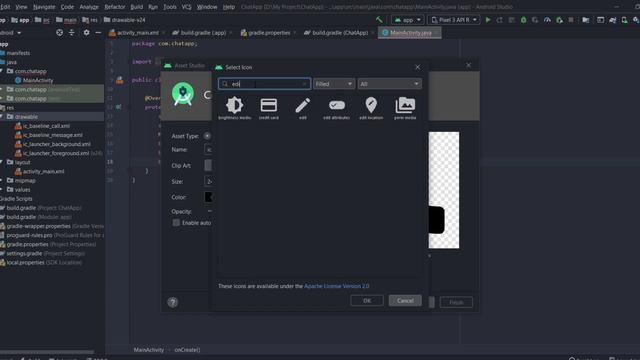Open the Pixel 3 API R device dropdown
640x360 pixels.
click(453, 20)
